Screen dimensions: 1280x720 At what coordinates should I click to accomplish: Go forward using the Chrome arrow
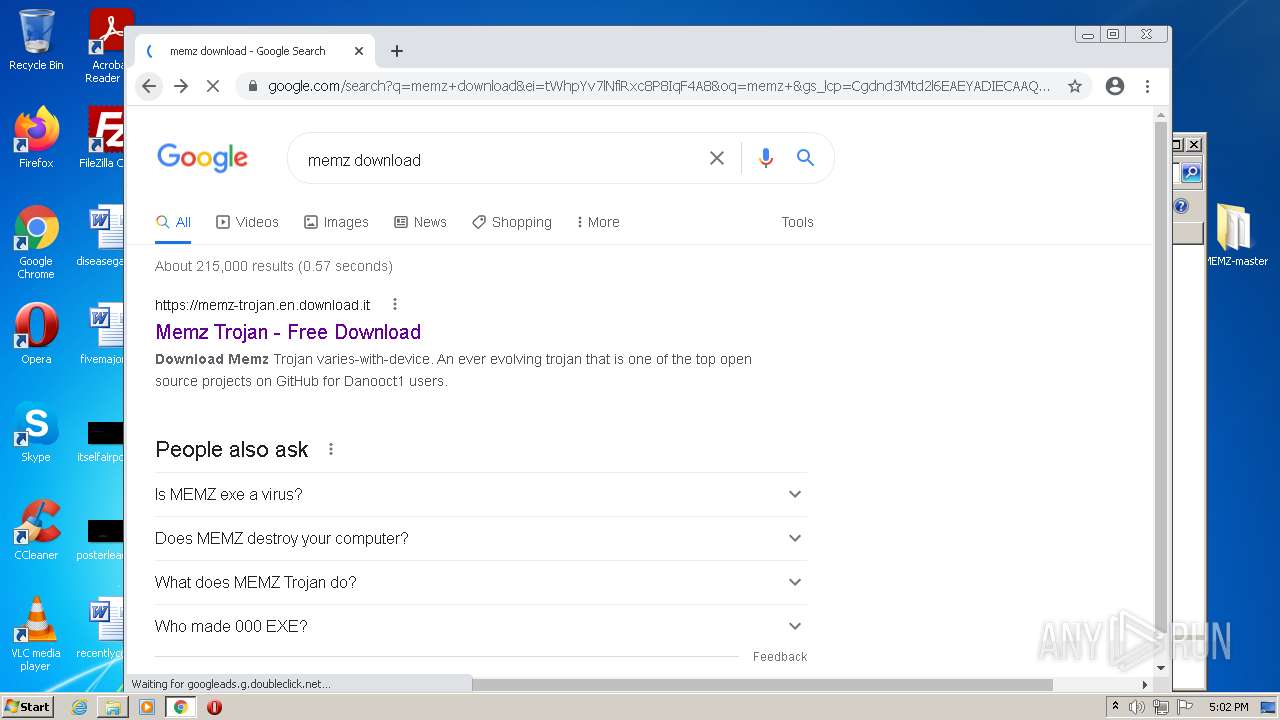click(181, 86)
